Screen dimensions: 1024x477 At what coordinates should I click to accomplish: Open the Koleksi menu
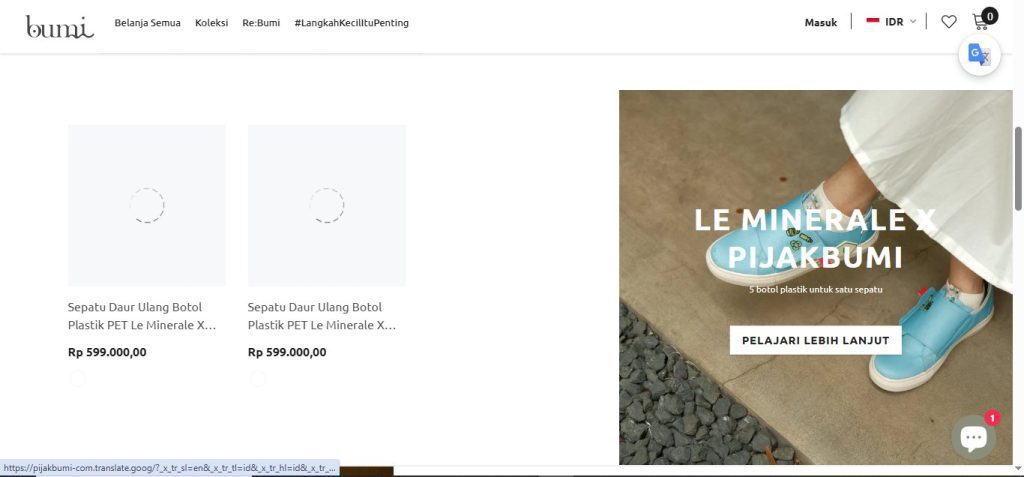[212, 23]
